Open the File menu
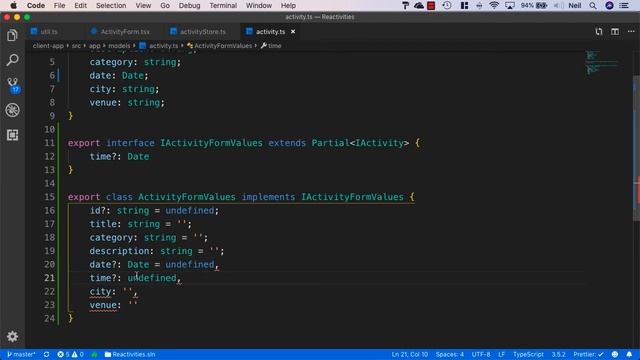Image resolution: width=640 pixels, height=360 pixels. coord(59,6)
